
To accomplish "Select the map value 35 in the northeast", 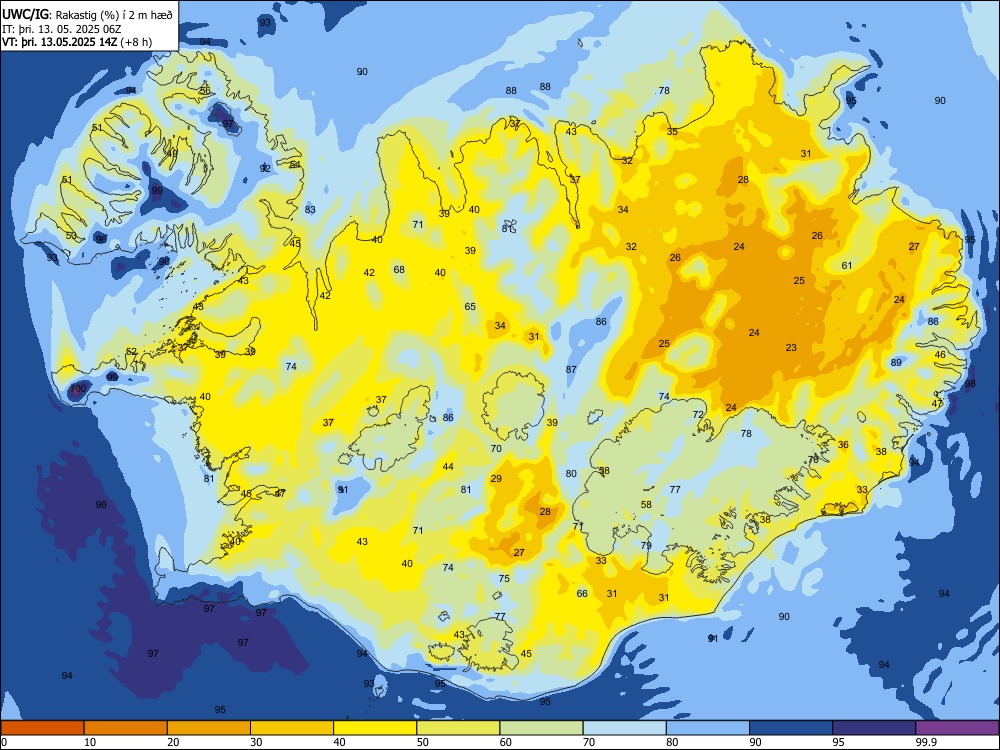I will click(x=672, y=131).
